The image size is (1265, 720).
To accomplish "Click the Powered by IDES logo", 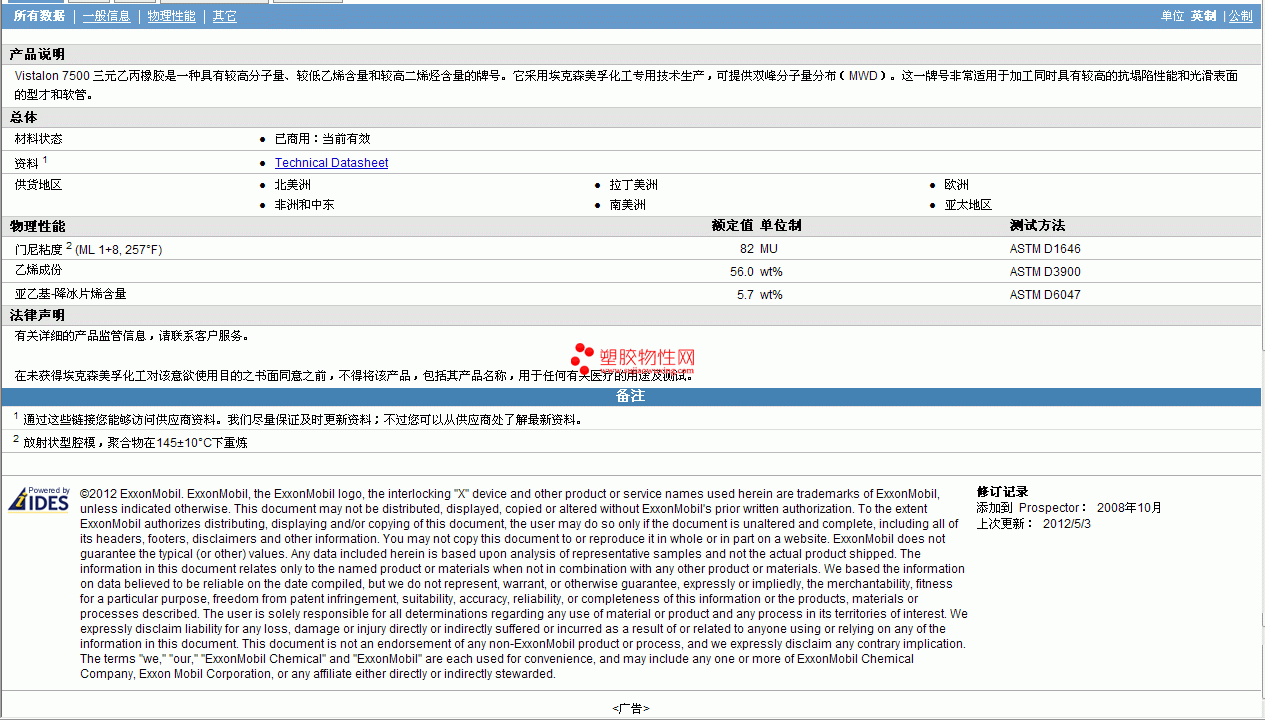I will point(39,499).
